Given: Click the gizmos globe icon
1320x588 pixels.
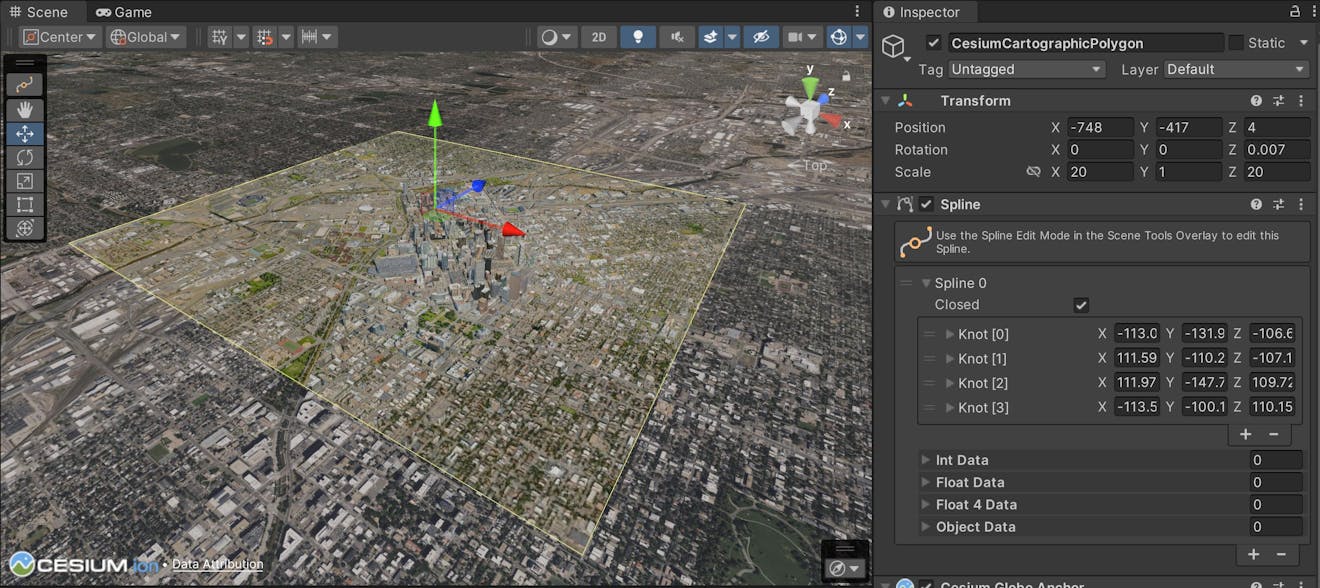Looking at the screenshot, I should 838,36.
